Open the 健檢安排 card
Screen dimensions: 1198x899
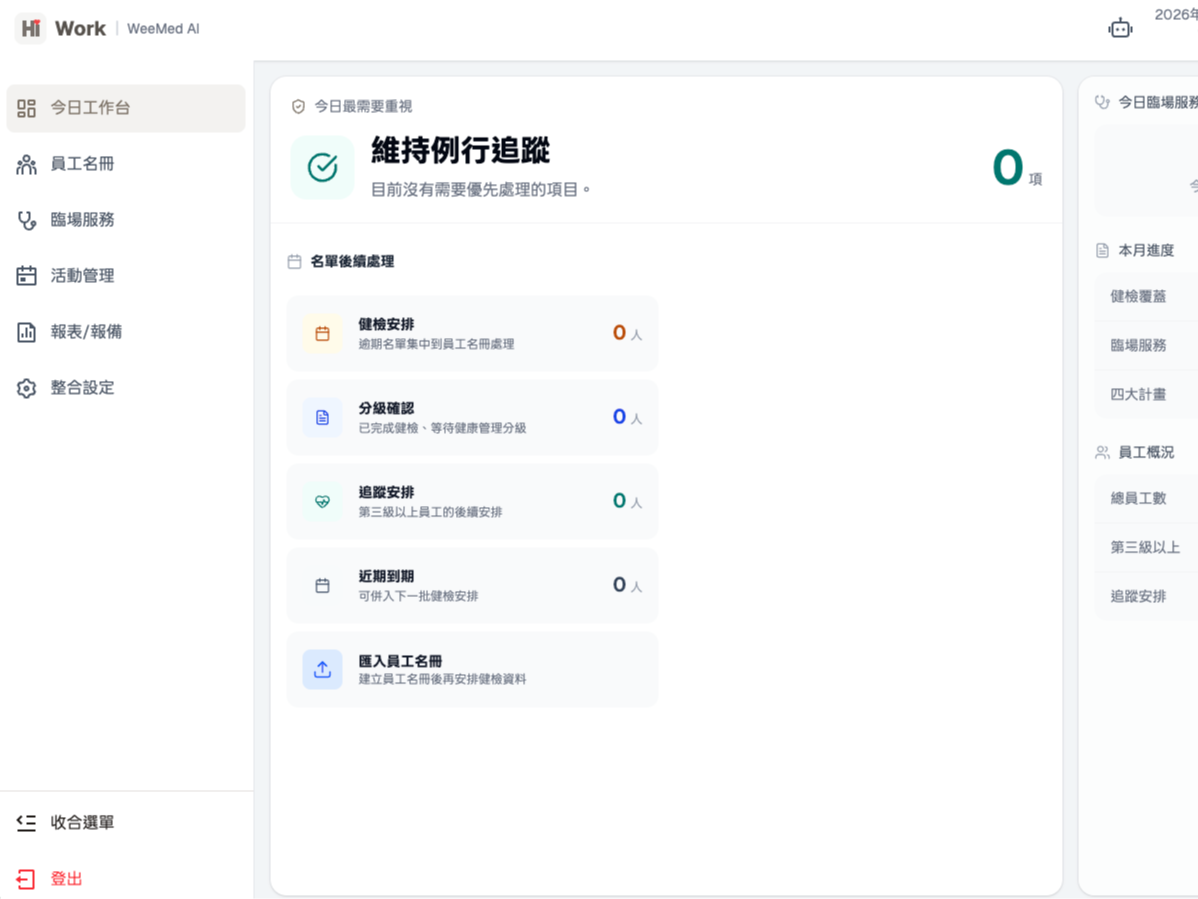472,334
